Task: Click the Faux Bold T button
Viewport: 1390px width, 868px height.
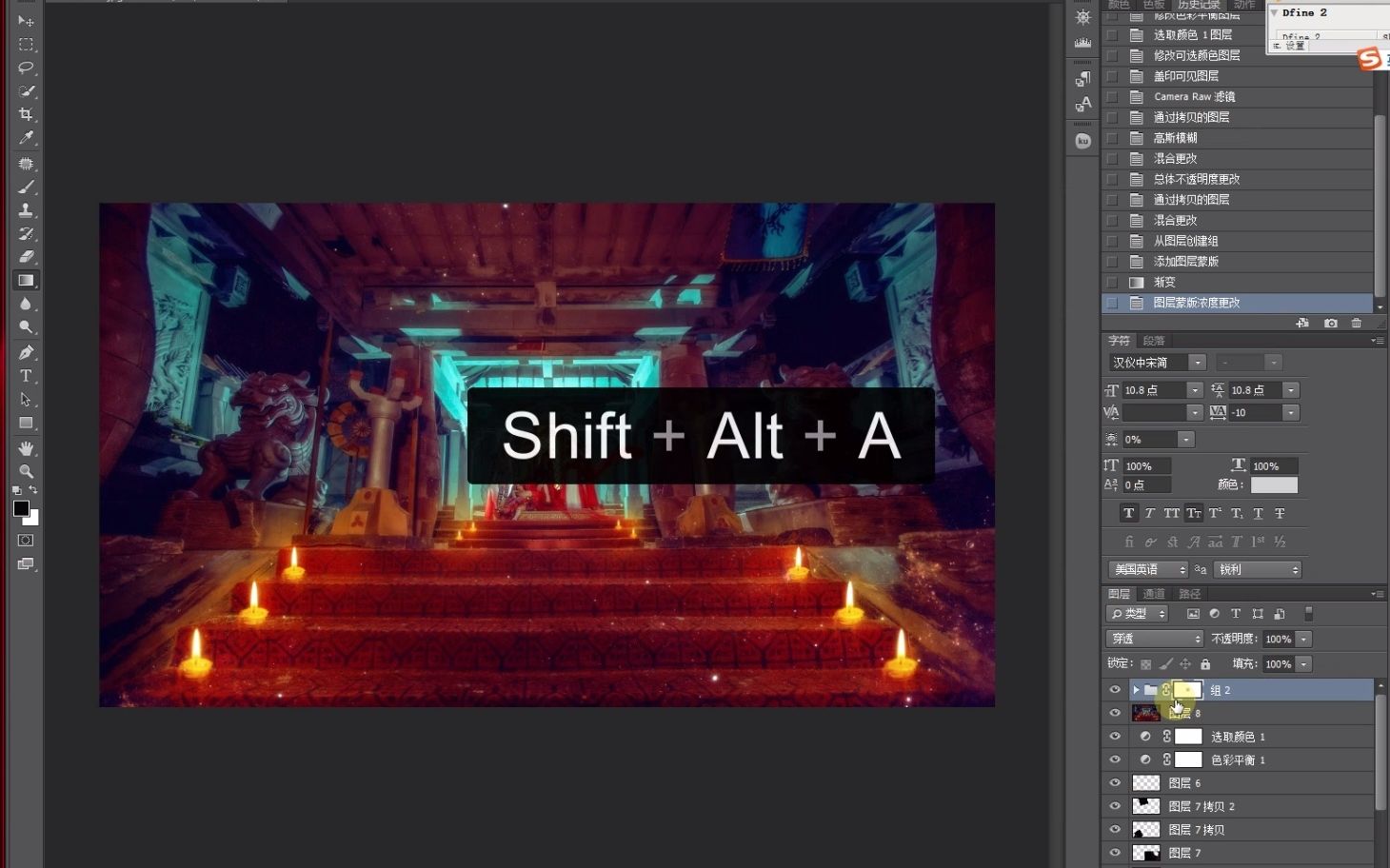Action: 1129,513
